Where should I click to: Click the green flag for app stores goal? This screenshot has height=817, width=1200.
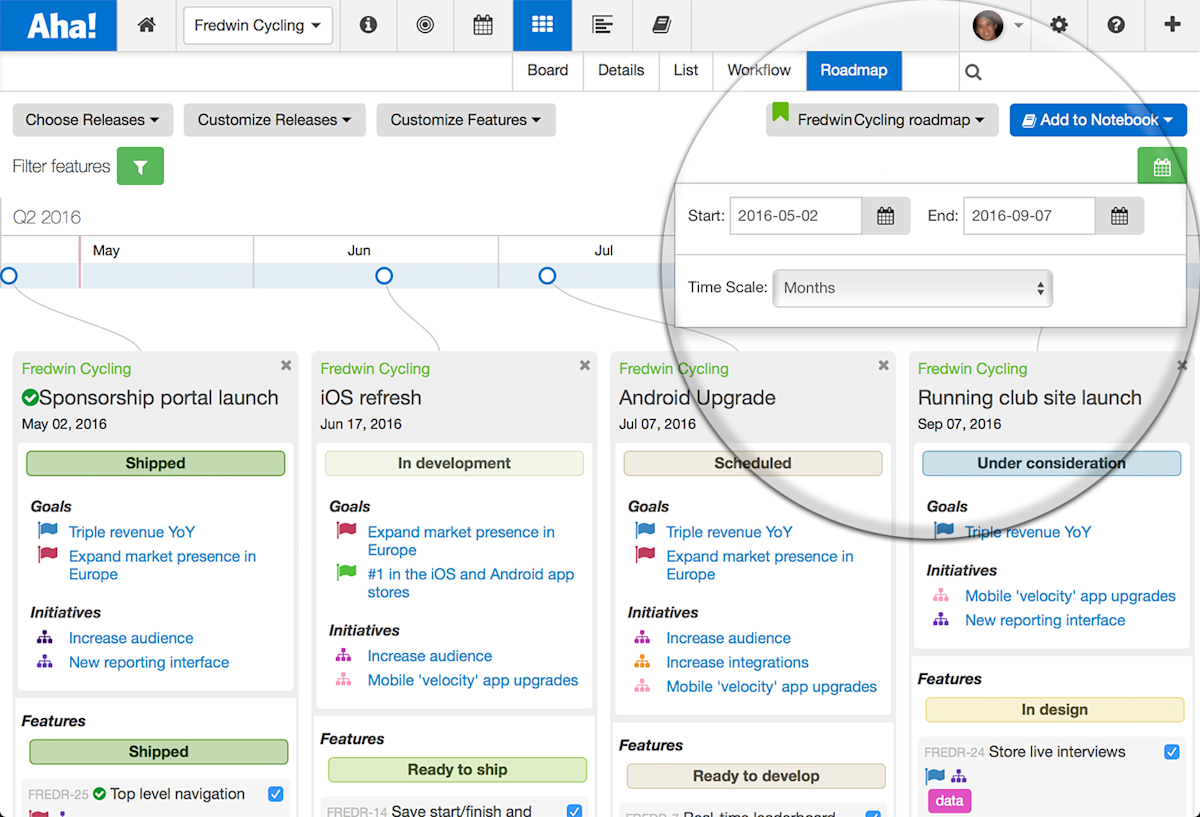(x=346, y=573)
